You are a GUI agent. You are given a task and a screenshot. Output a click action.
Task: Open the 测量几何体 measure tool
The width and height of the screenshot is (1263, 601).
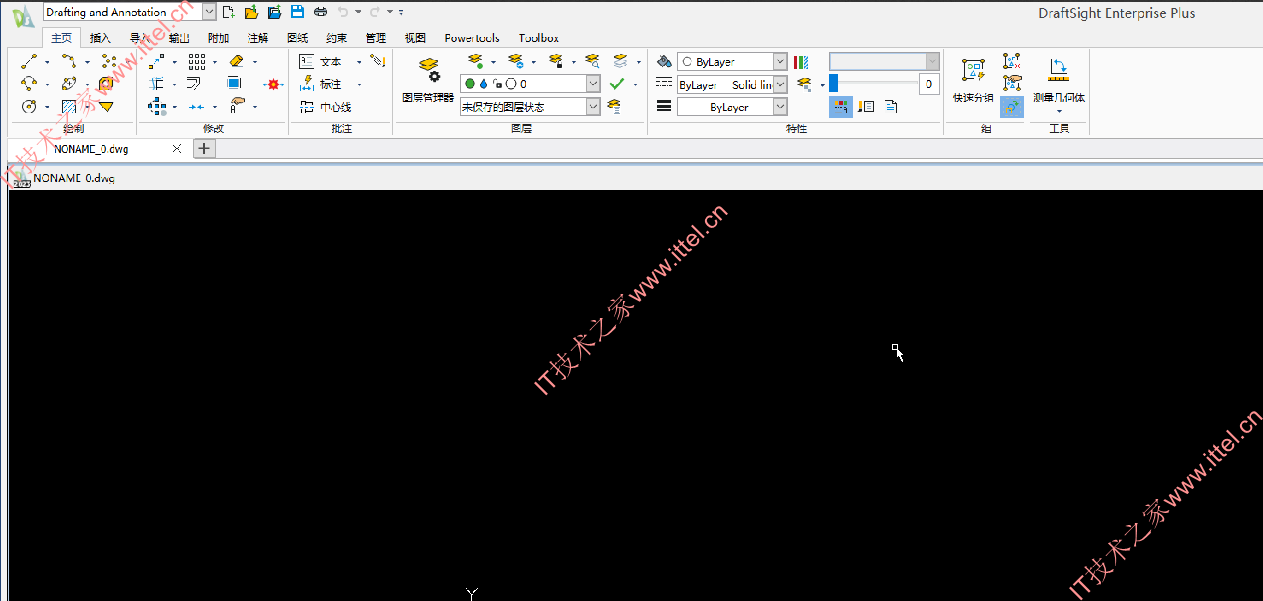(1059, 83)
